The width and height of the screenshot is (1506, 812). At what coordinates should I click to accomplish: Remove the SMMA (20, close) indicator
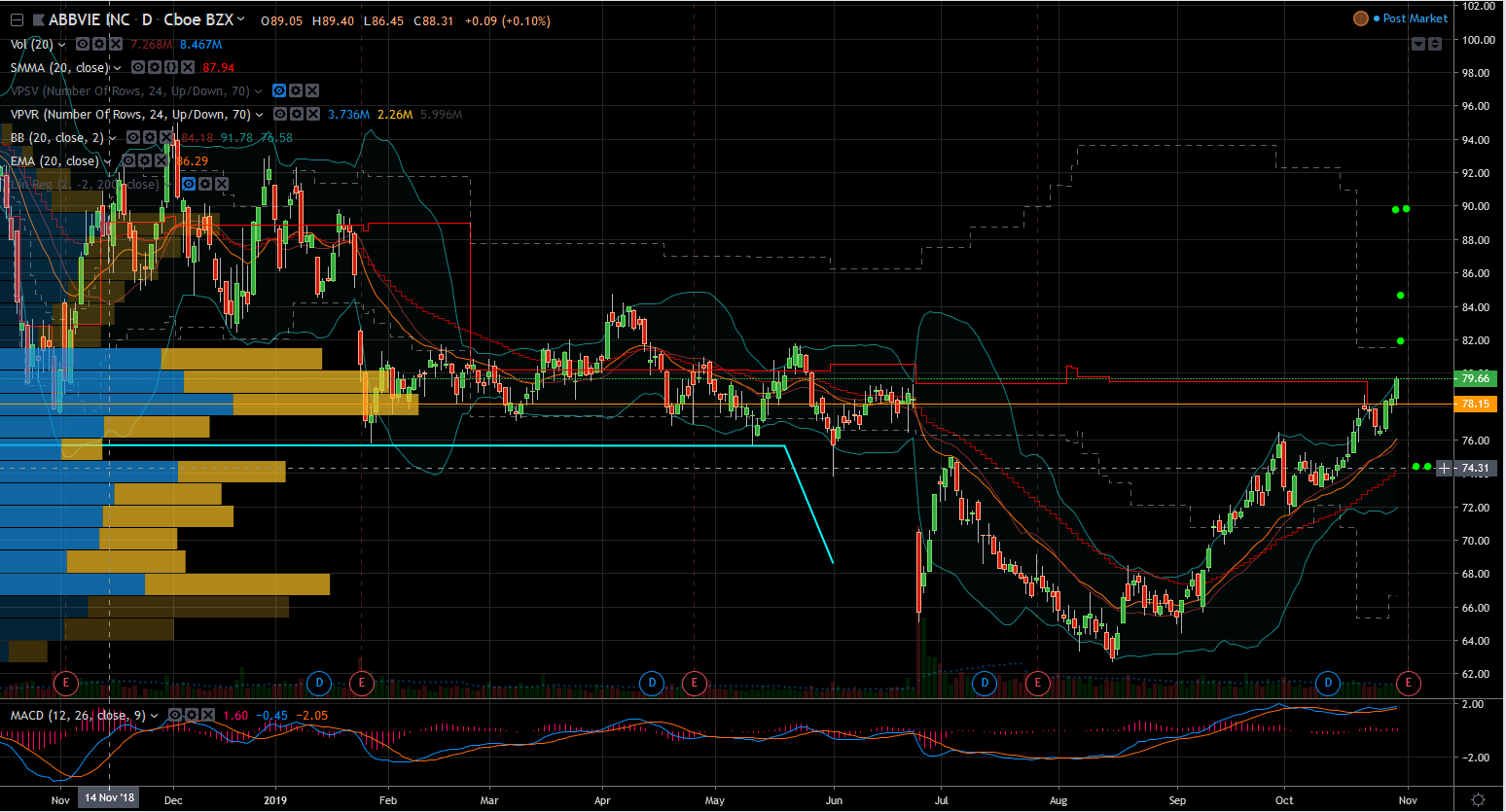click(187, 68)
